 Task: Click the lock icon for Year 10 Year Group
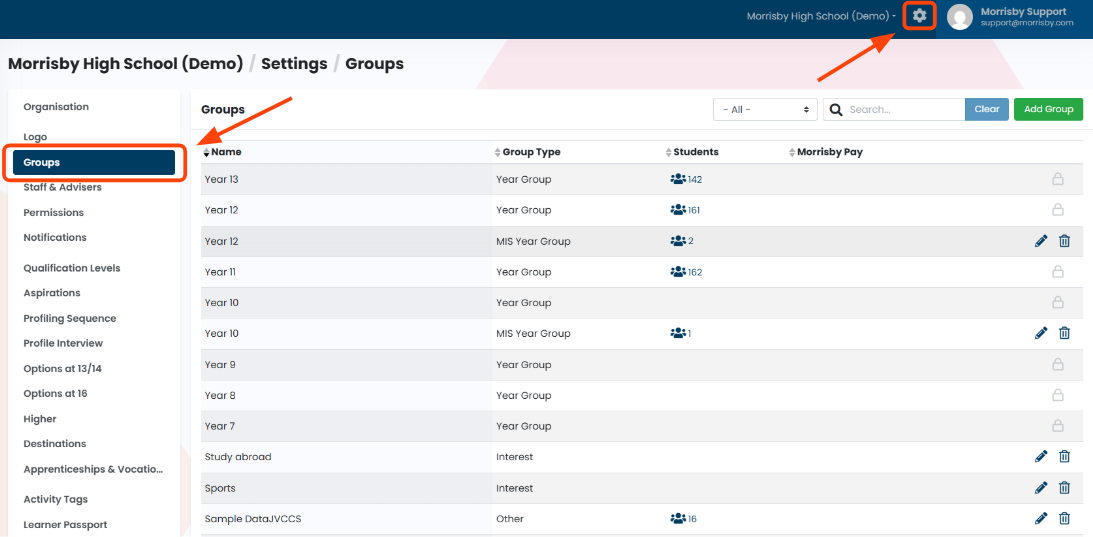(x=1057, y=303)
